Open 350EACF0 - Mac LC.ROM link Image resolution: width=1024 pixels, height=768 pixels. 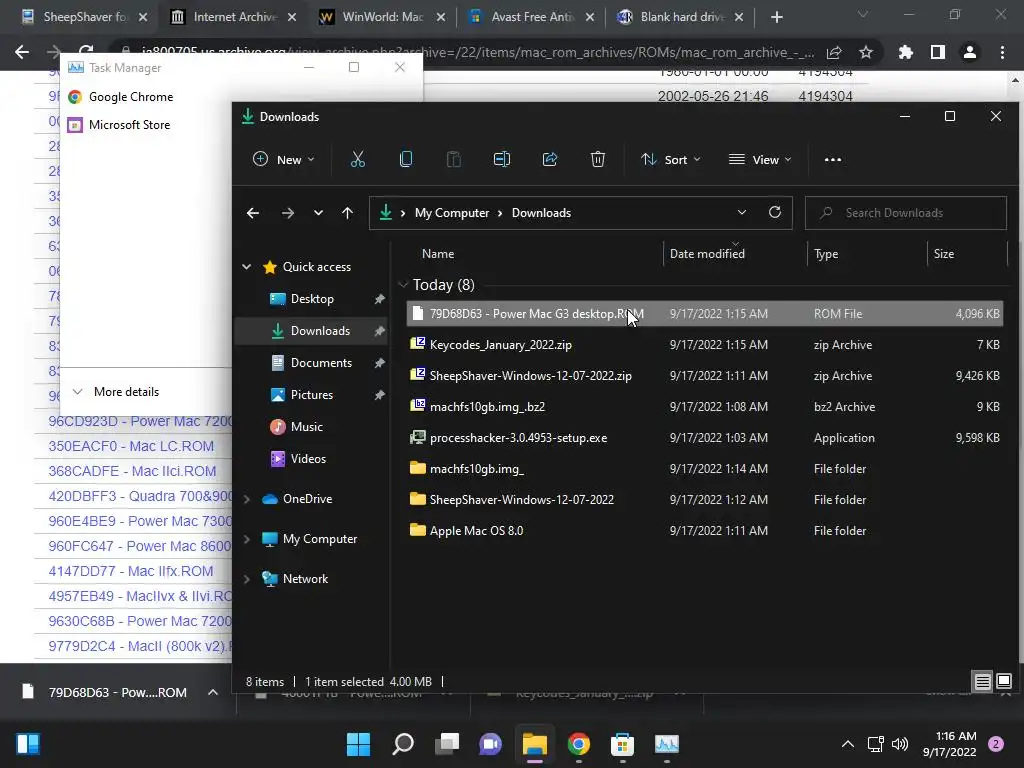point(131,446)
